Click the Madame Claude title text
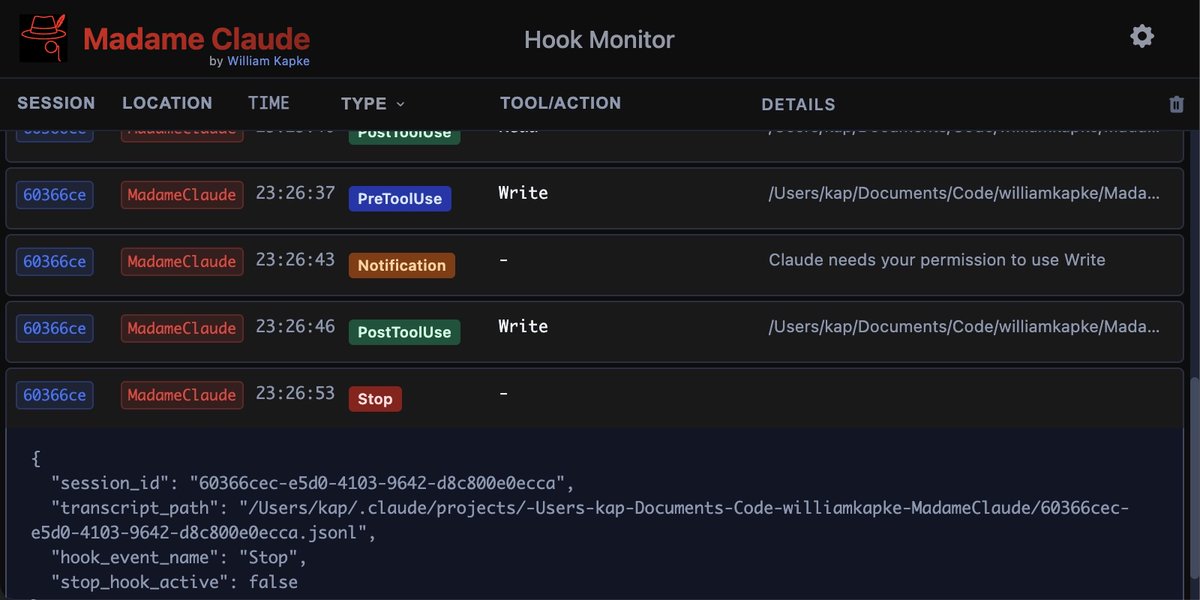The width and height of the screenshot is (1200, 600). tap(196, 38)
